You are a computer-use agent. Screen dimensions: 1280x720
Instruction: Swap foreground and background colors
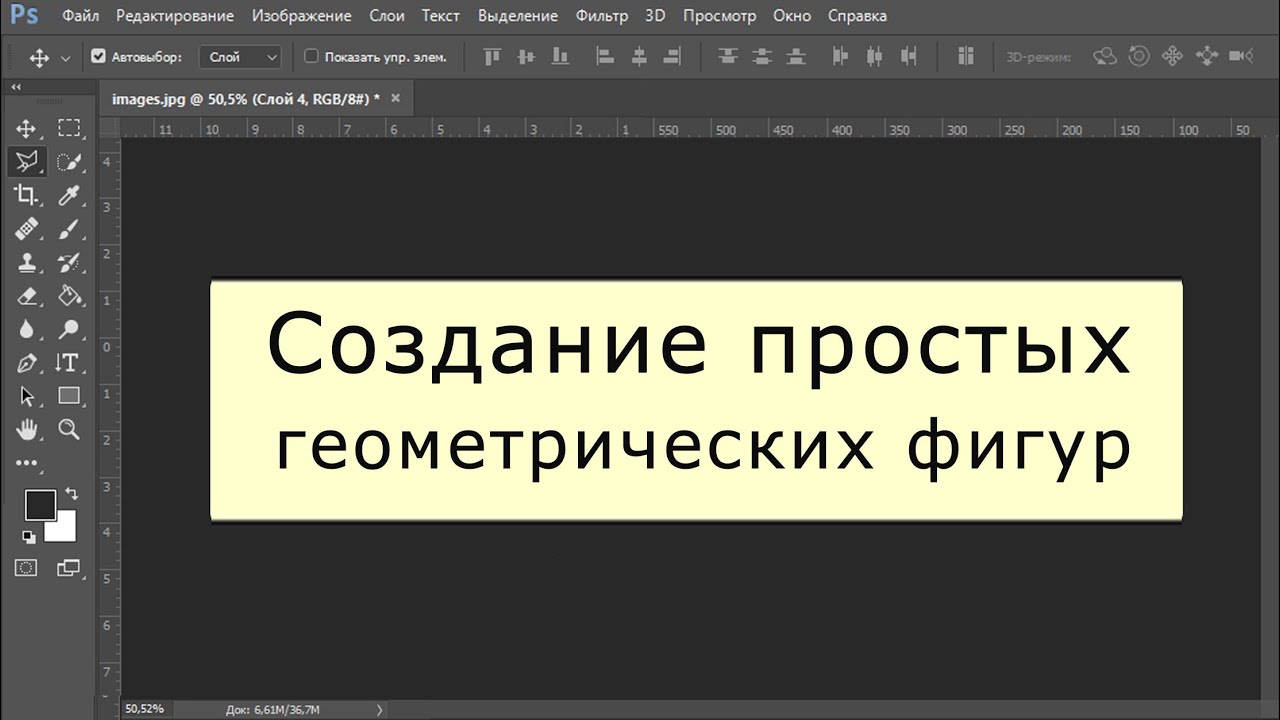71,493
